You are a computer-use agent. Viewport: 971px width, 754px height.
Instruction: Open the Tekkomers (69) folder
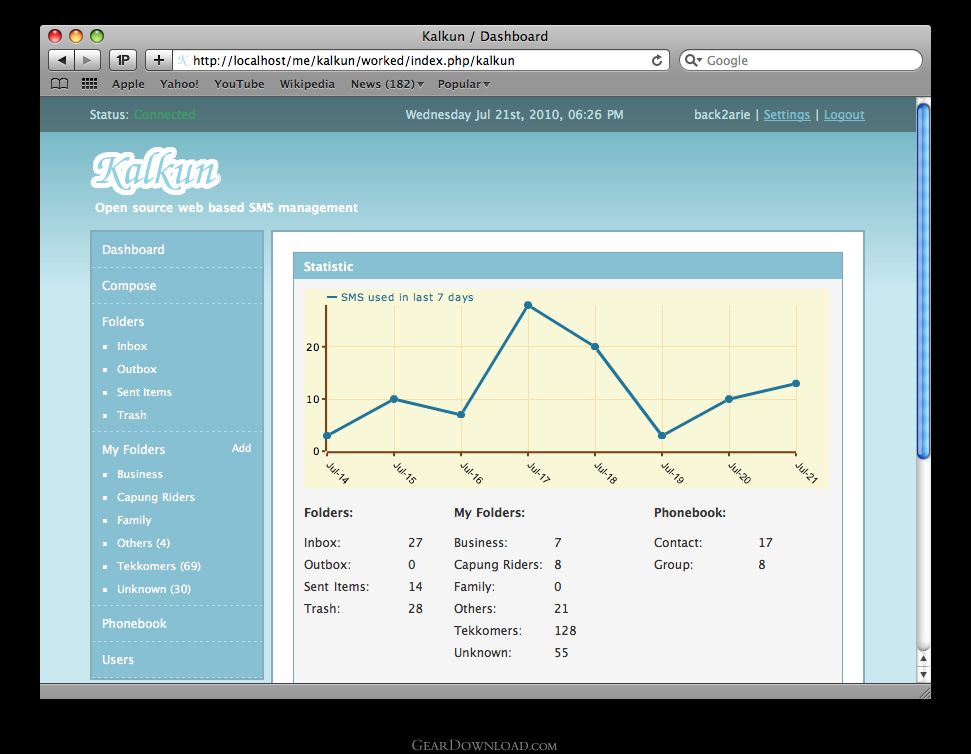pyautogui.click(x=159, y=566)
